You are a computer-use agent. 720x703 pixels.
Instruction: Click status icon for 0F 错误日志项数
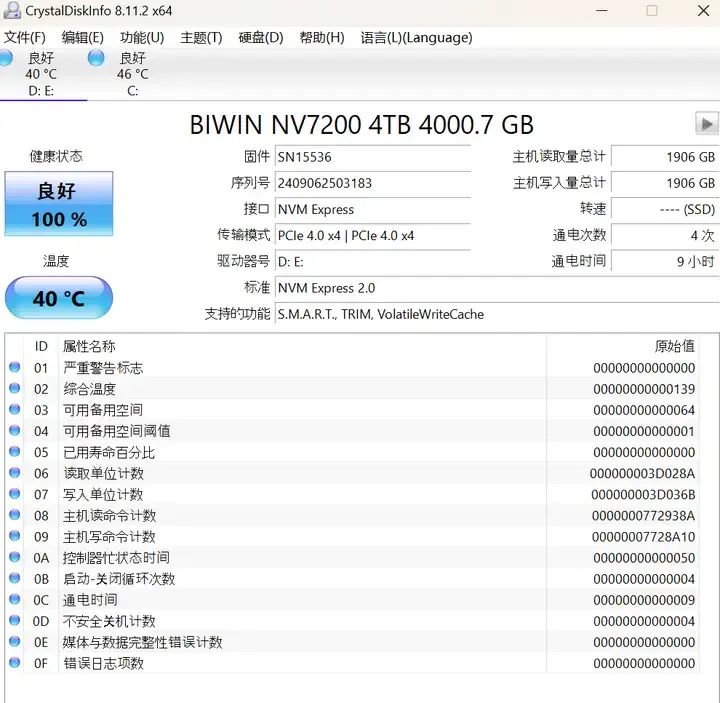(15, 663)
